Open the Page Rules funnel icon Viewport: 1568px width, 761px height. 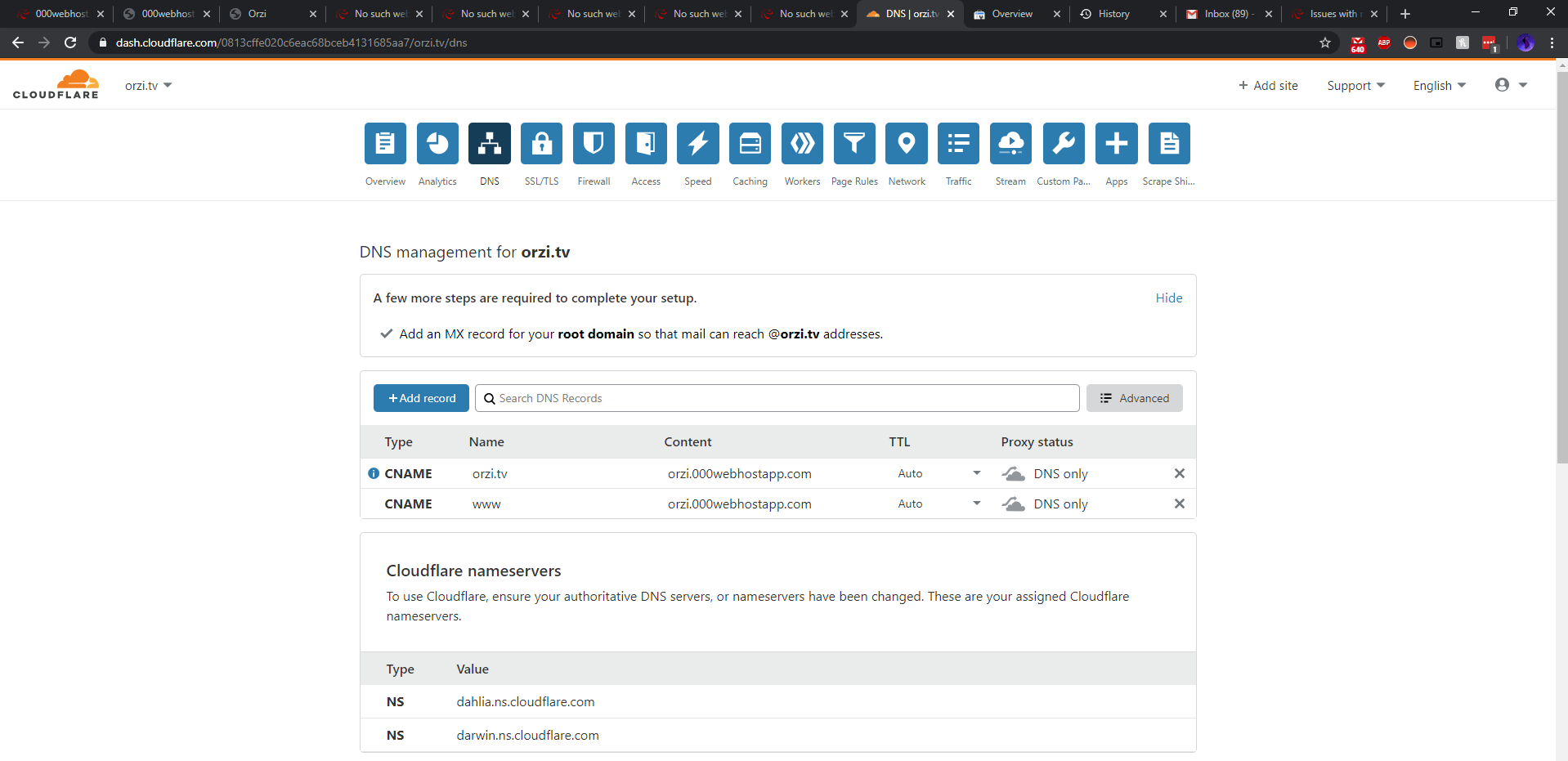click(854, 144)
